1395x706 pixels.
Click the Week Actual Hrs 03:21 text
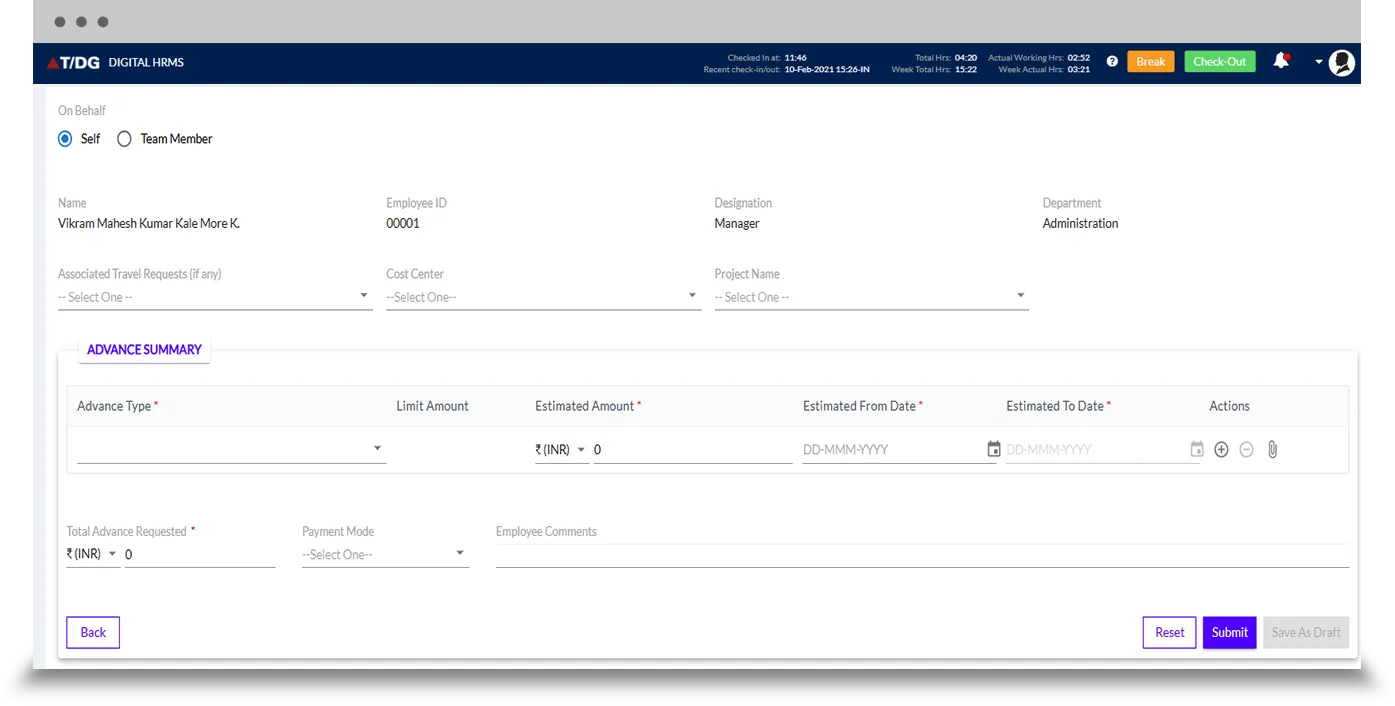(1044, 70)
